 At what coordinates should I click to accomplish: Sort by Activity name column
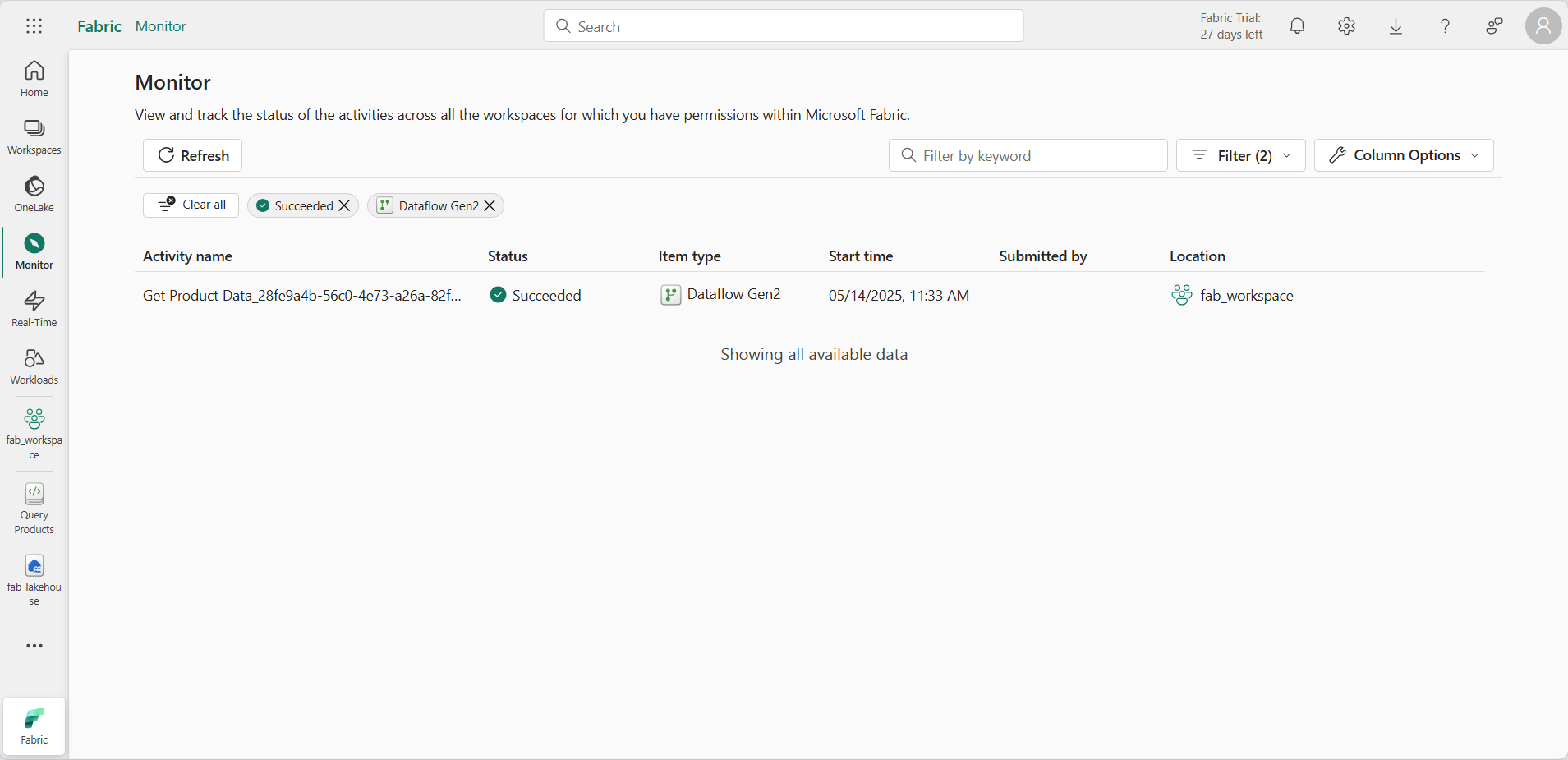(x=187, y=256)
